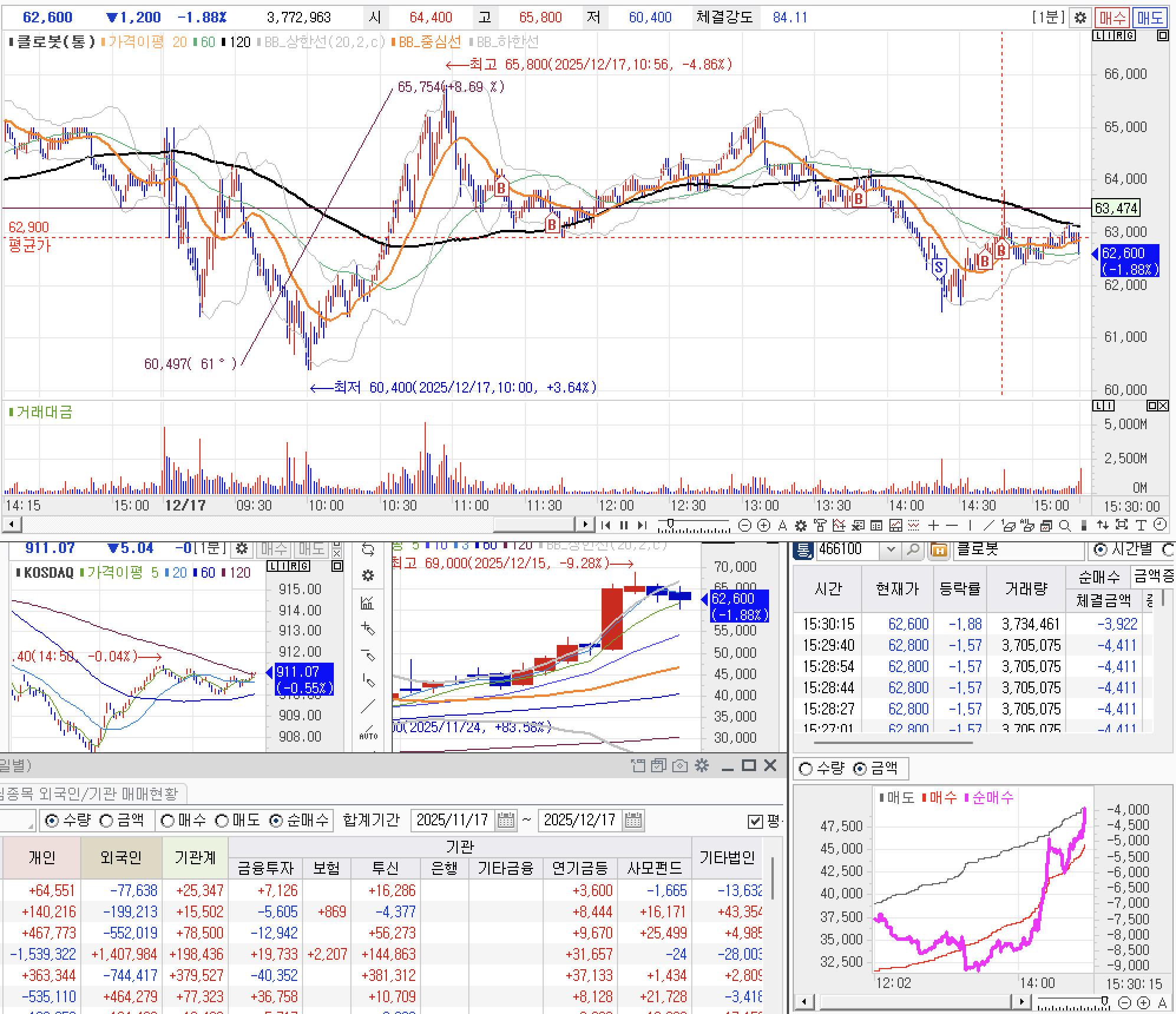Open stock code 466100 dropdown arrow
Screen dimensions: 1176x1014
pyautogui.click(x=891, y=550)
